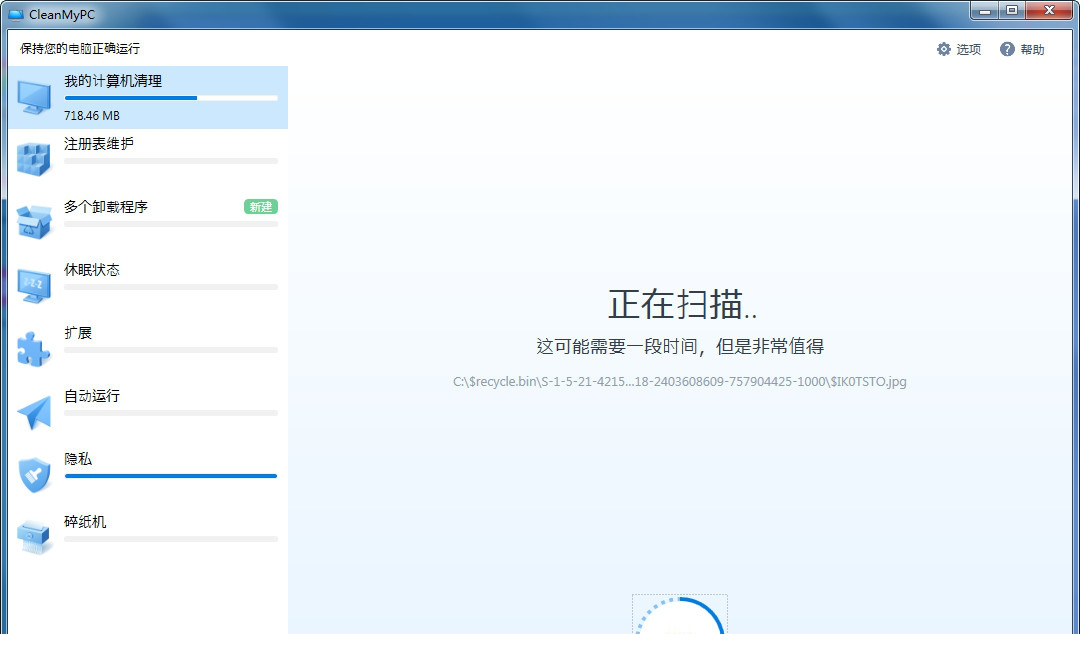The height and width of the screenshot is (659, 1080).
Task: Switch to the 休眠状态 section
Action: pos(148,286)
